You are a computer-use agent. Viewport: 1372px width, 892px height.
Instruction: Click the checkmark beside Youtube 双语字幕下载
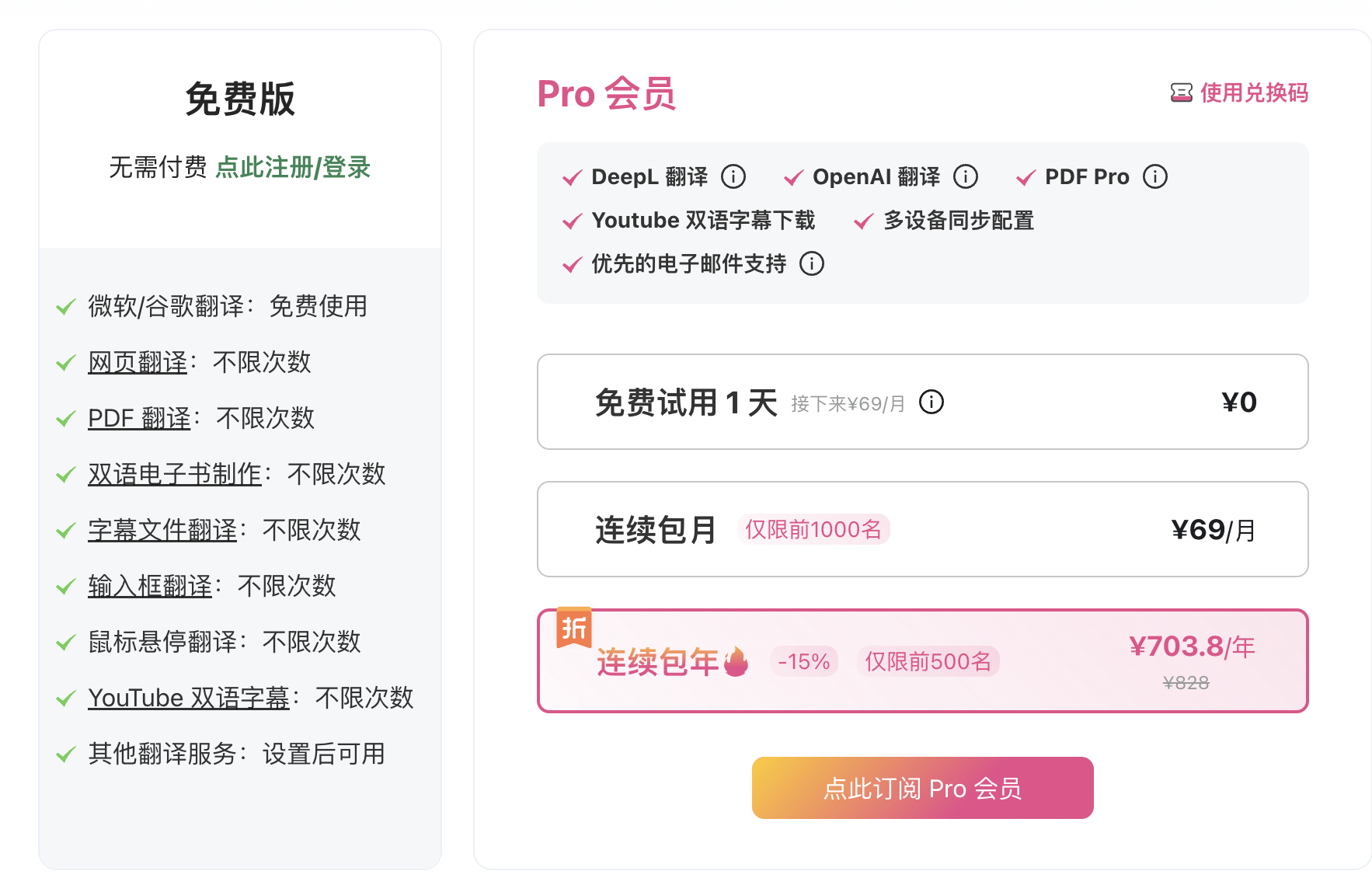tap(571, 221)
